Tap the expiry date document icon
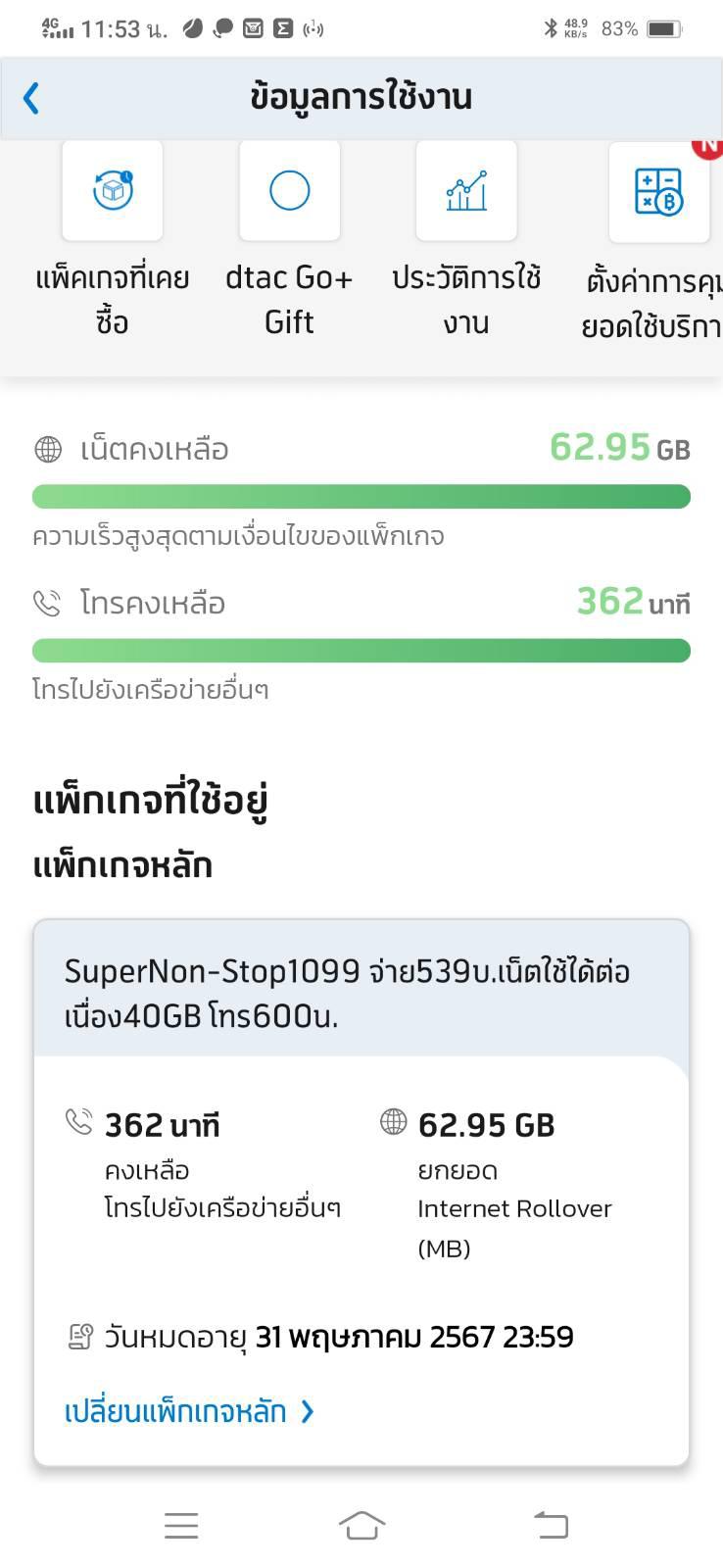Image resolution: width=723 pixels, height=1568 pixels. point(80,1337)
